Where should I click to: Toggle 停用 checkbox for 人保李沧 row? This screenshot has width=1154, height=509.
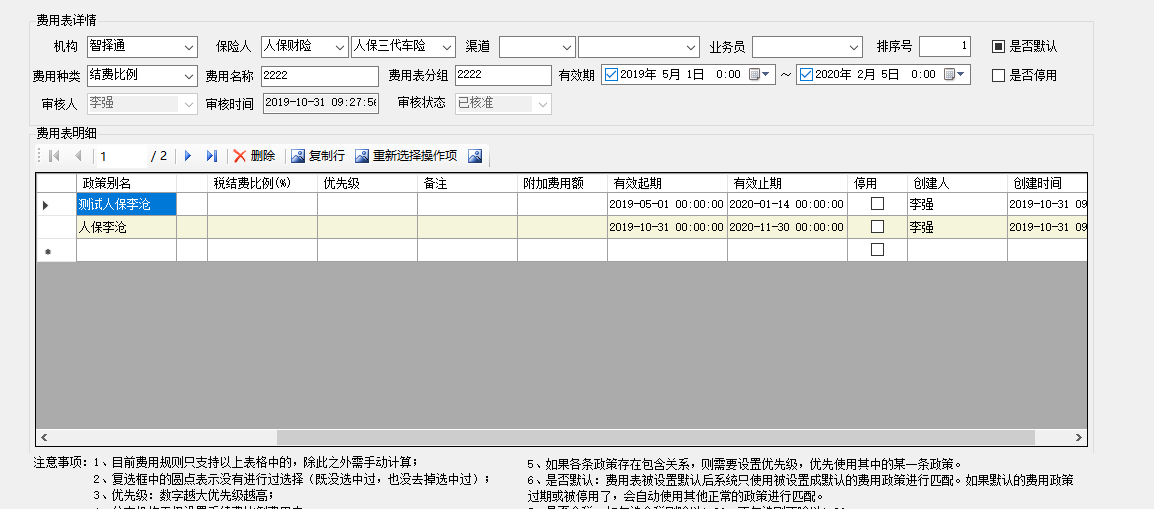(x=877, y=227)
